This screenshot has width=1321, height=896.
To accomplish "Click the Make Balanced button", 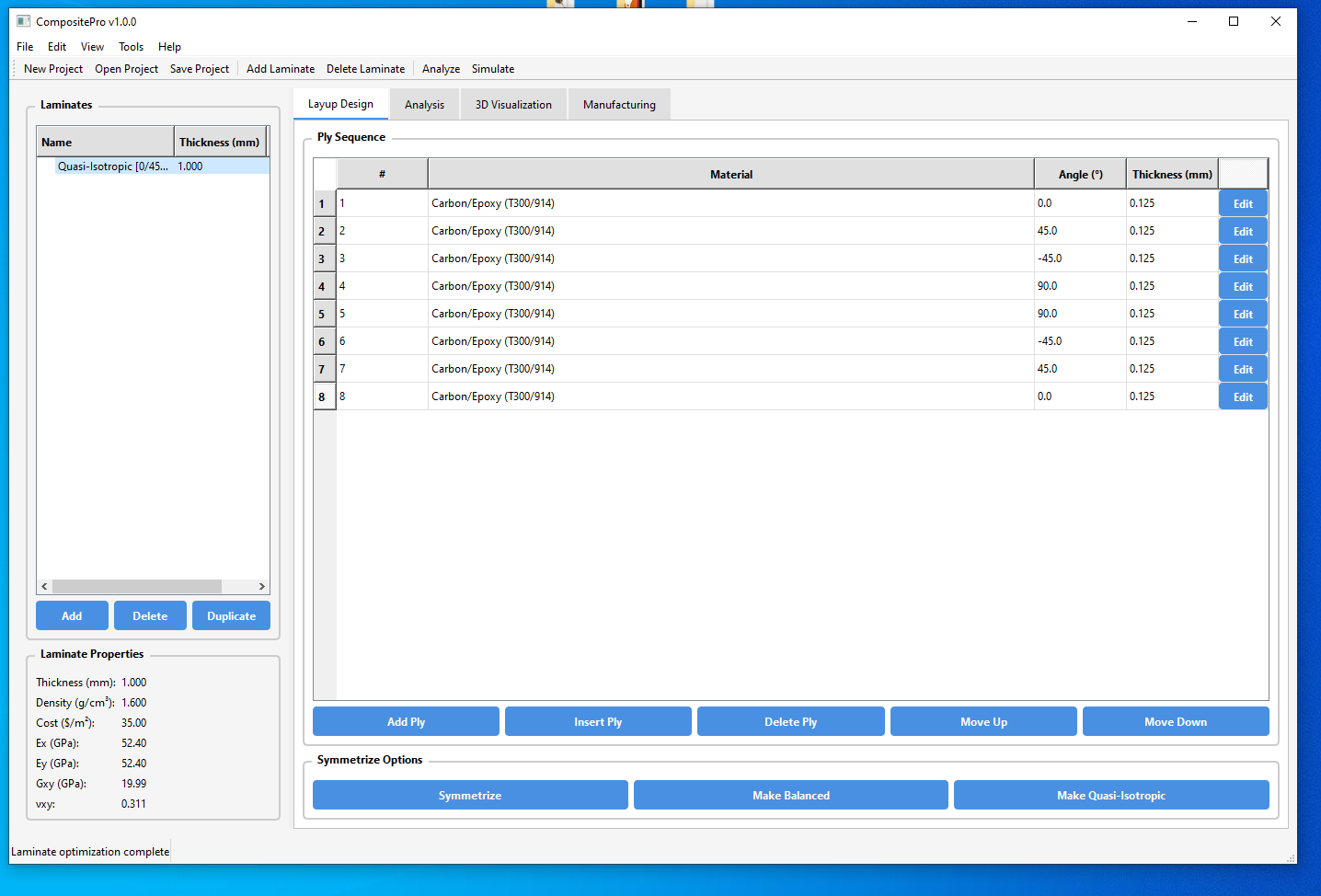I will click(791, 796).
